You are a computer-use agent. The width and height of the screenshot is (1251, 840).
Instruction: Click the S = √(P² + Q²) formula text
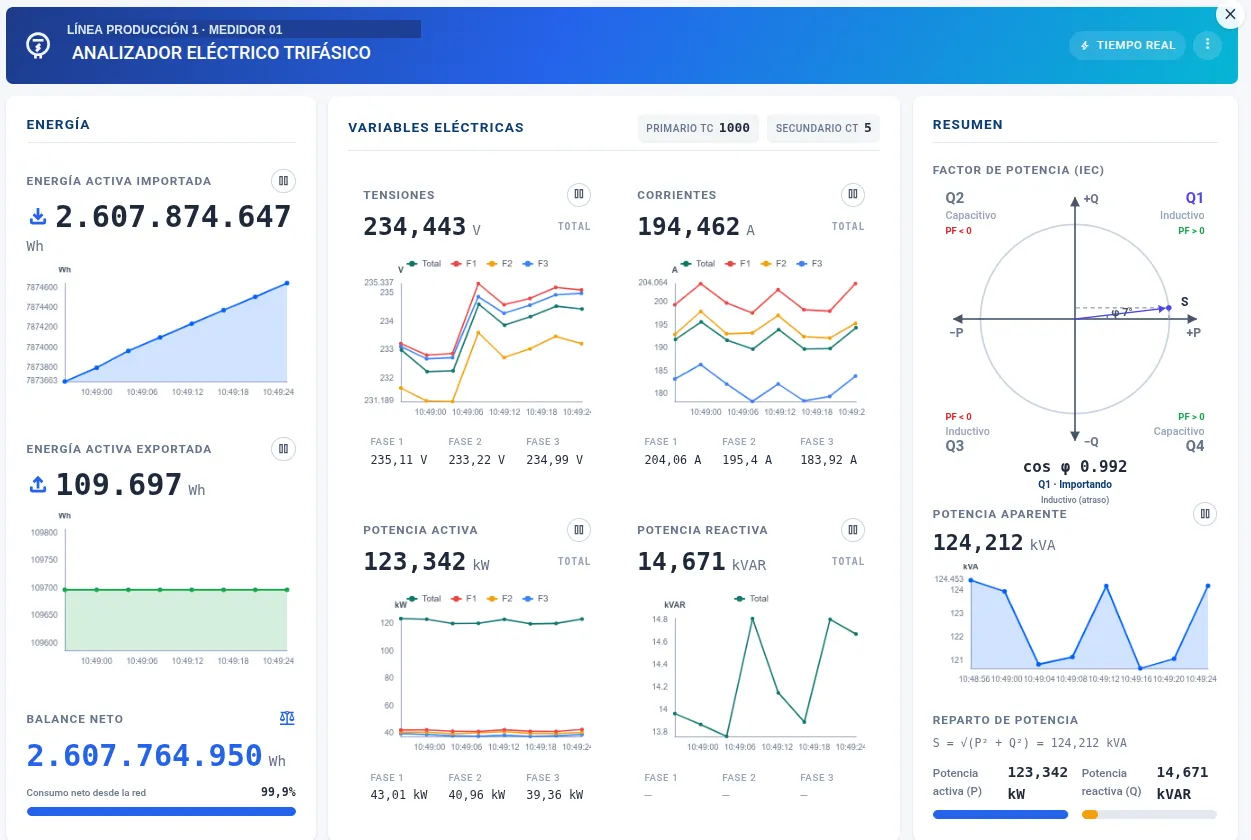click(x=1030, y=743)
